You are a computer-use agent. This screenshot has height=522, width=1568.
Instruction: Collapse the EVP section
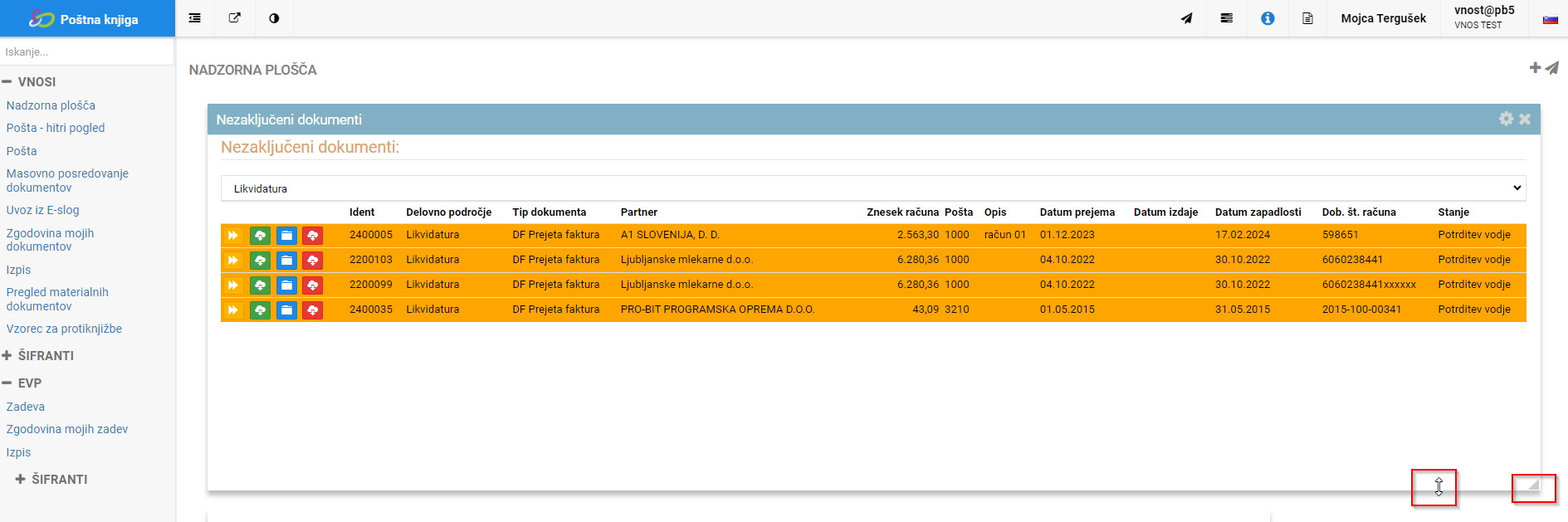coord(22,383)
